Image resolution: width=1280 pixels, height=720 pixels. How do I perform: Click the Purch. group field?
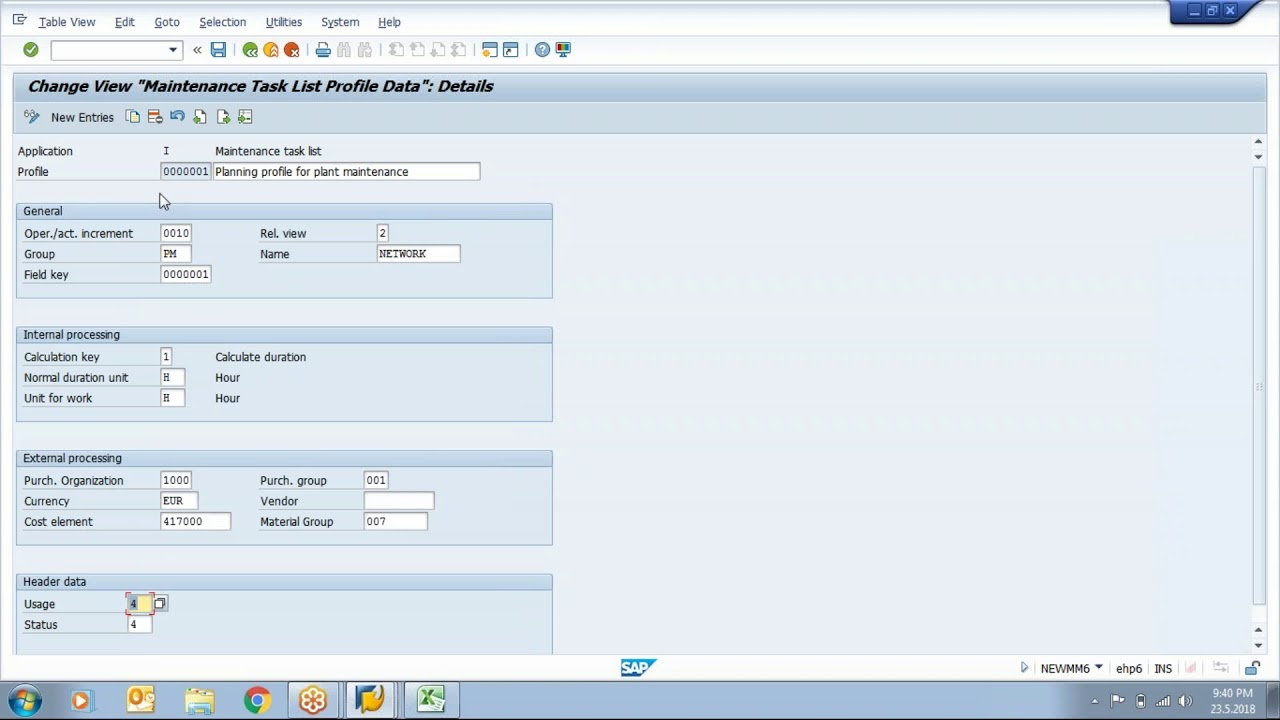(x=375, y=480)
